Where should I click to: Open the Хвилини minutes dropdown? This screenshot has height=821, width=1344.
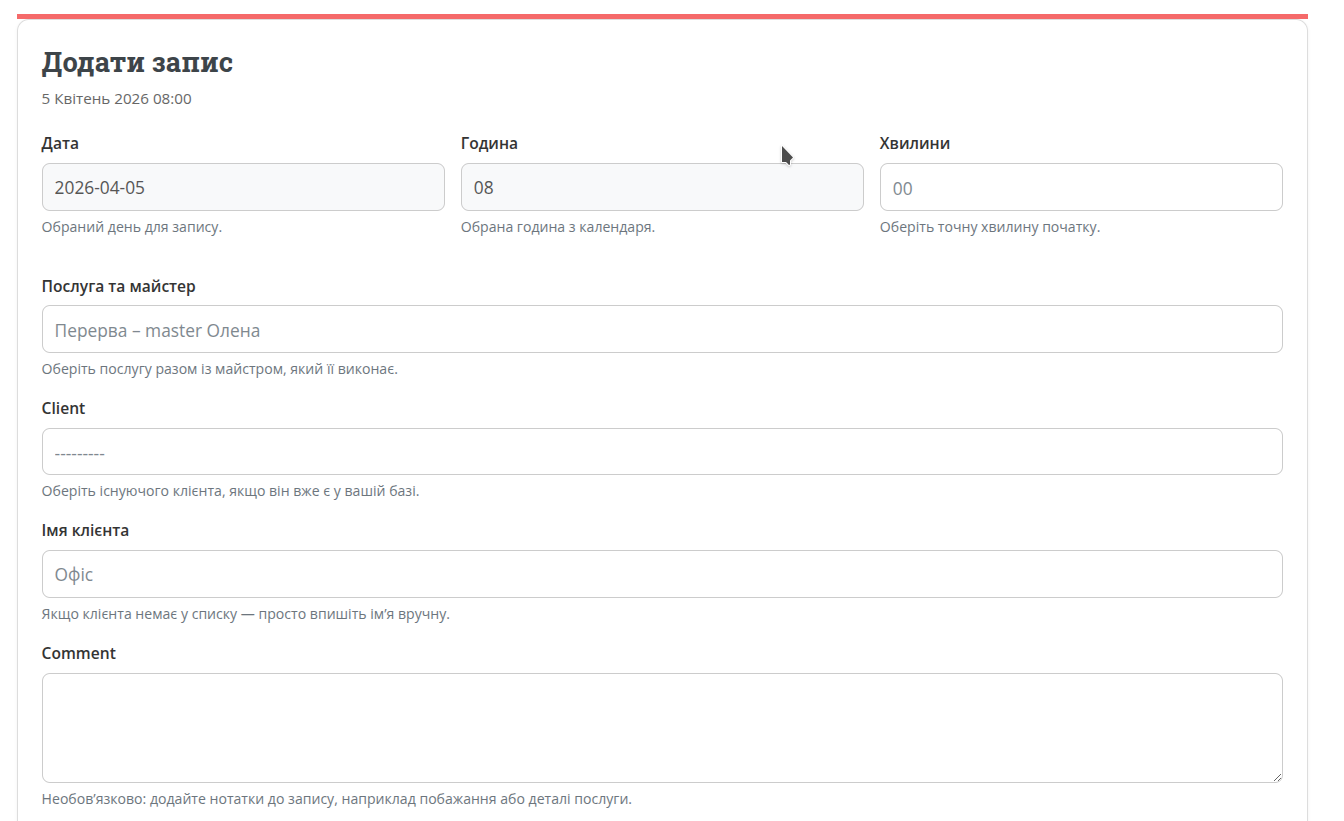(1080, 187)
